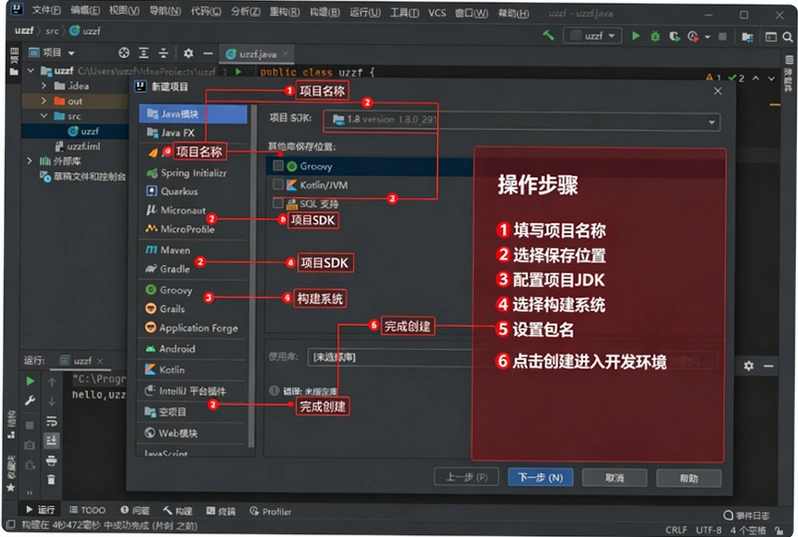Image resolution: width=798 pixels, height=537 pixels.
Task: Click the UTF-8 encoding status entry
Action: coord(708,530)
